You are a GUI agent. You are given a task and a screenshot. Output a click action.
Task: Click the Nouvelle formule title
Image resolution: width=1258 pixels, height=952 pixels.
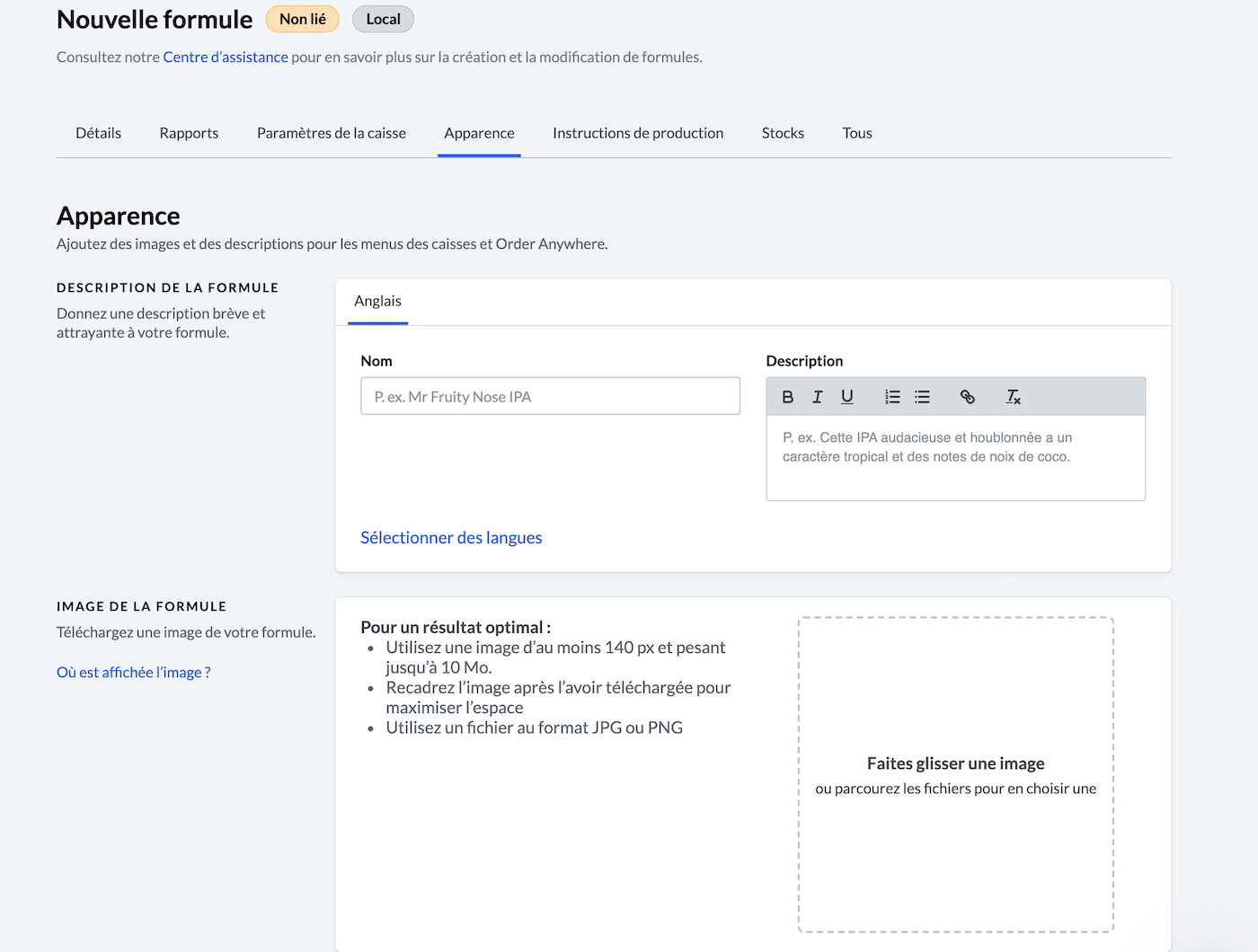[155, 19]
